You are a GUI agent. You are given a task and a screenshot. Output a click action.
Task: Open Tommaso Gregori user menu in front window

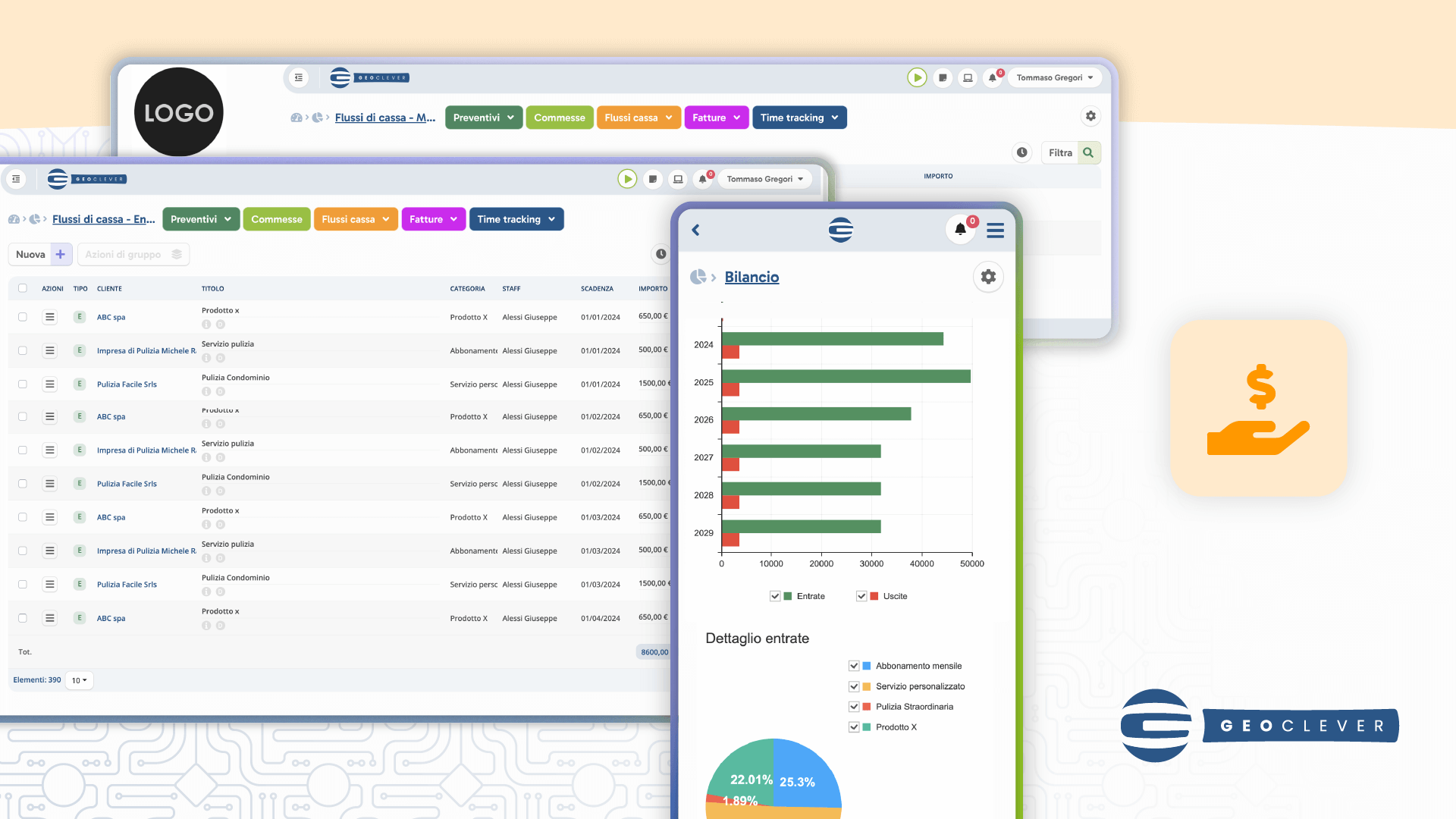click(764, 179)
